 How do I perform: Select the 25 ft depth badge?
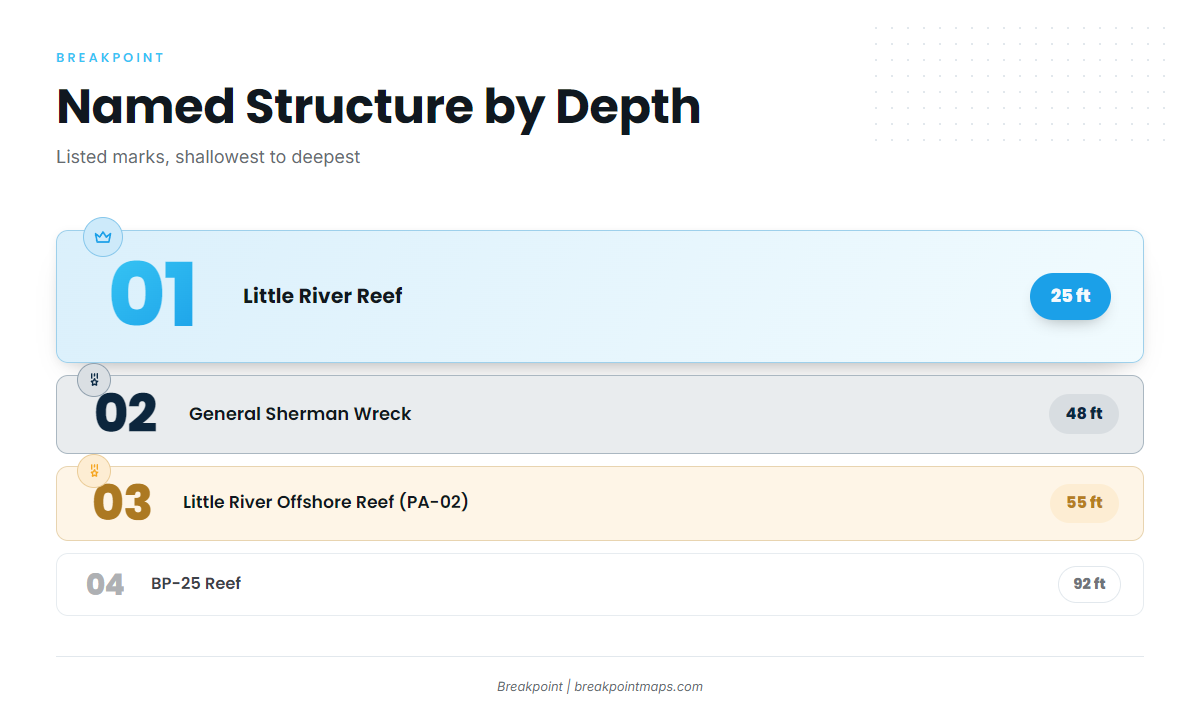(x=1070, y=296)
